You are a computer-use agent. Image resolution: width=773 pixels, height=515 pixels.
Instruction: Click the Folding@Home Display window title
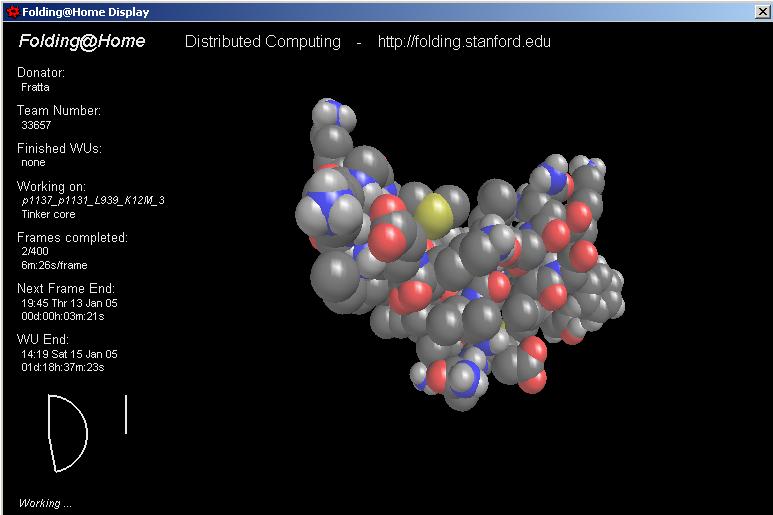pos(86,12)
